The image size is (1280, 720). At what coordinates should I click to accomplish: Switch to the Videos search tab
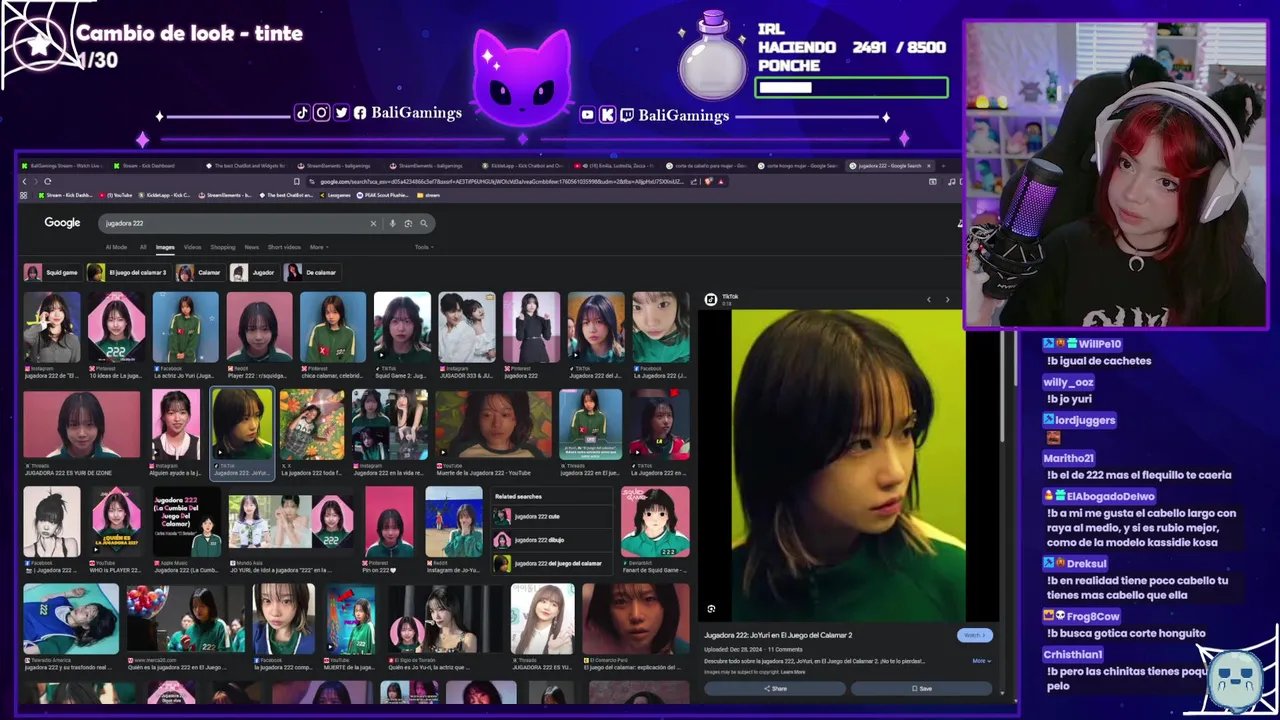pyautogui.click(x=192, y=247)
